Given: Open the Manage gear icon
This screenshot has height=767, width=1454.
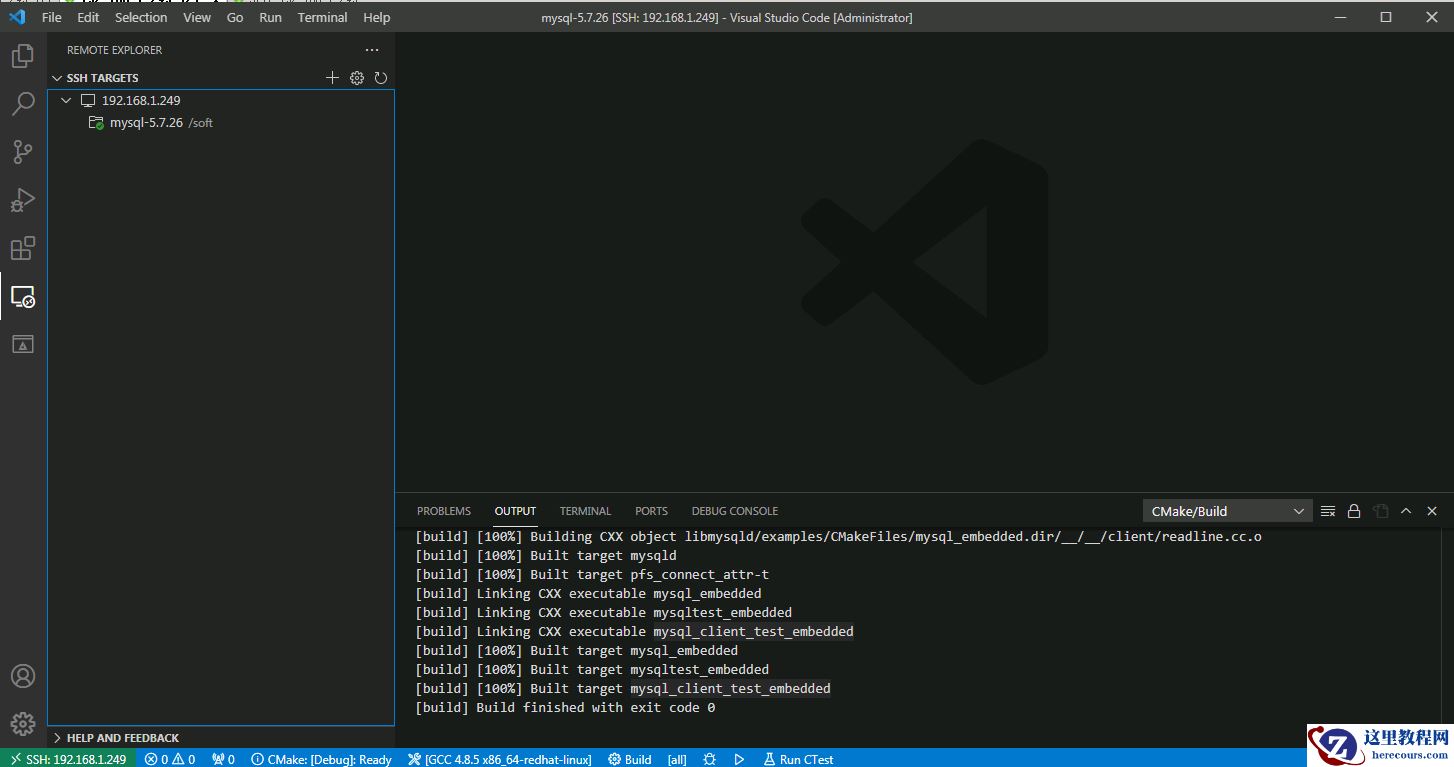Looking at the screenshot, I should (23, 723).
